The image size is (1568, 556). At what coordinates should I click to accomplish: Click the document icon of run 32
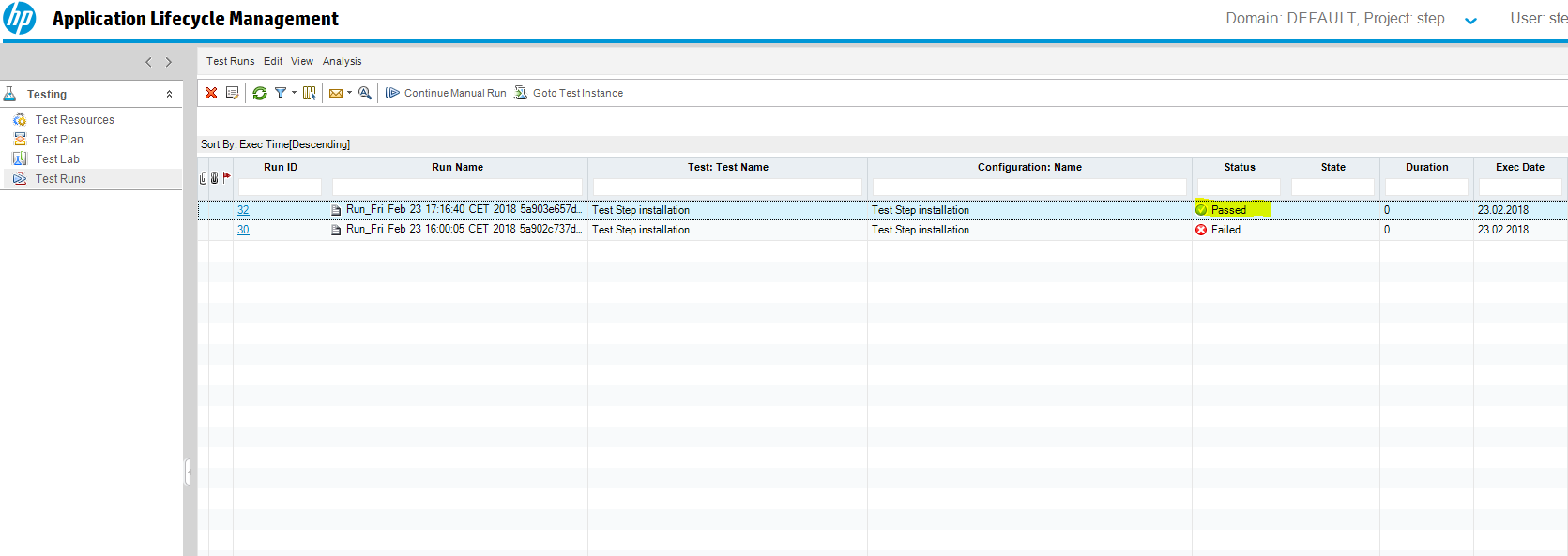pos(336,210)
